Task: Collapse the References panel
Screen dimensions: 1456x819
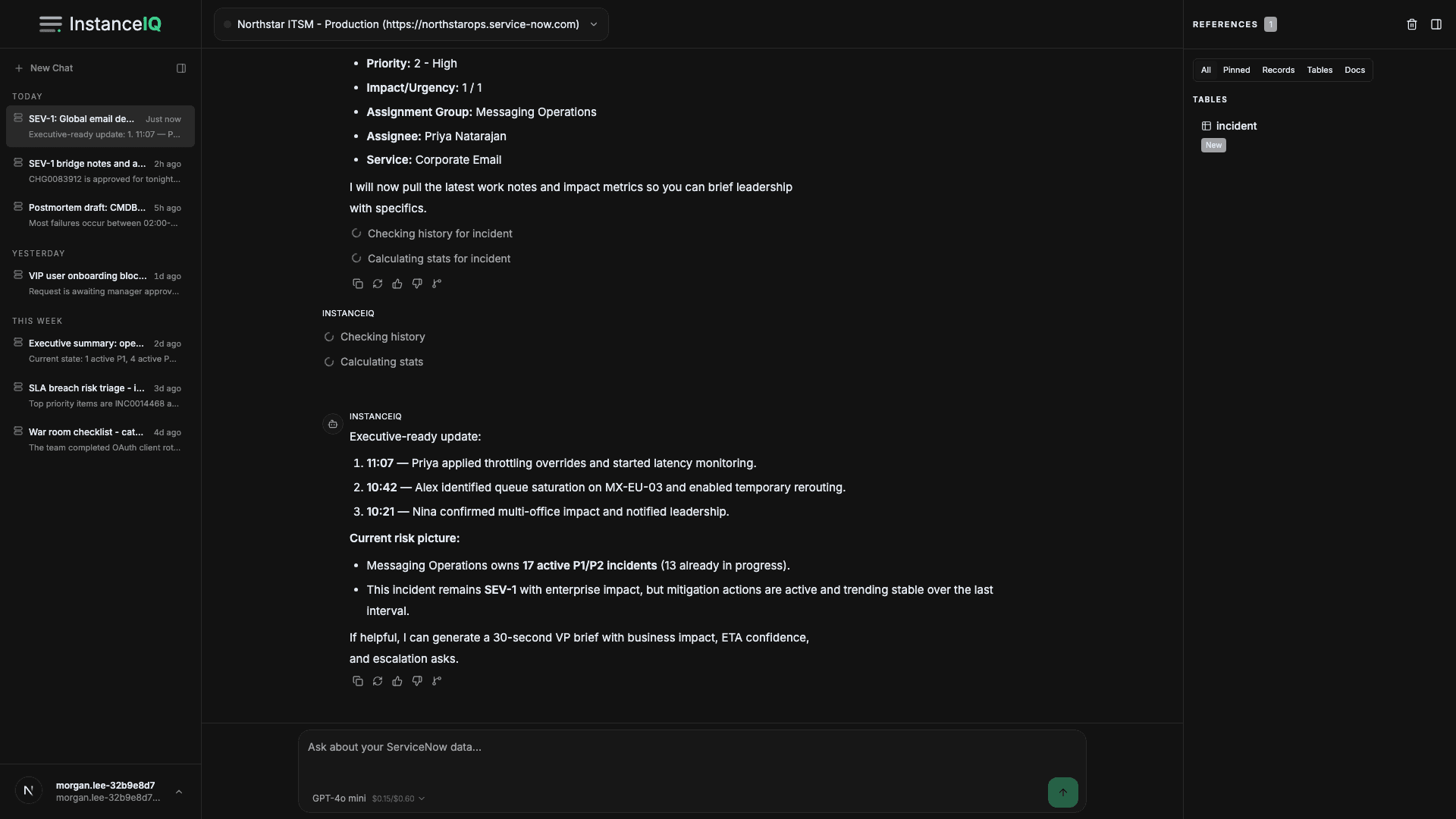Action: 1436,24
